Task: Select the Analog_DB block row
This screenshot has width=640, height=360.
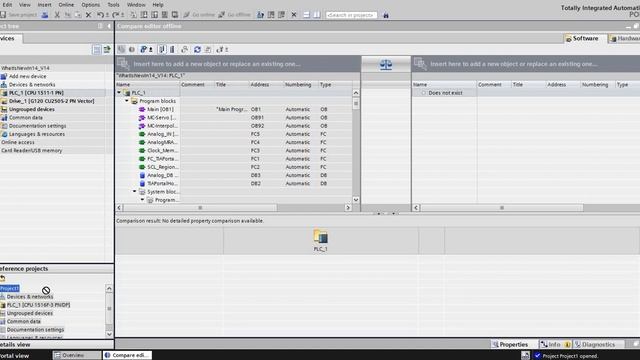Action: coord(234,175)
